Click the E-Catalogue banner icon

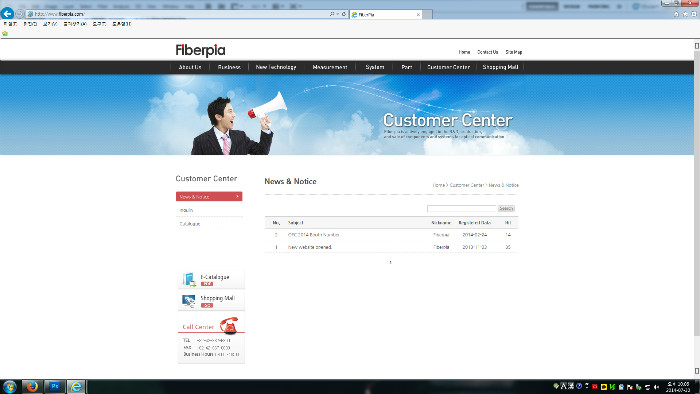189,280
